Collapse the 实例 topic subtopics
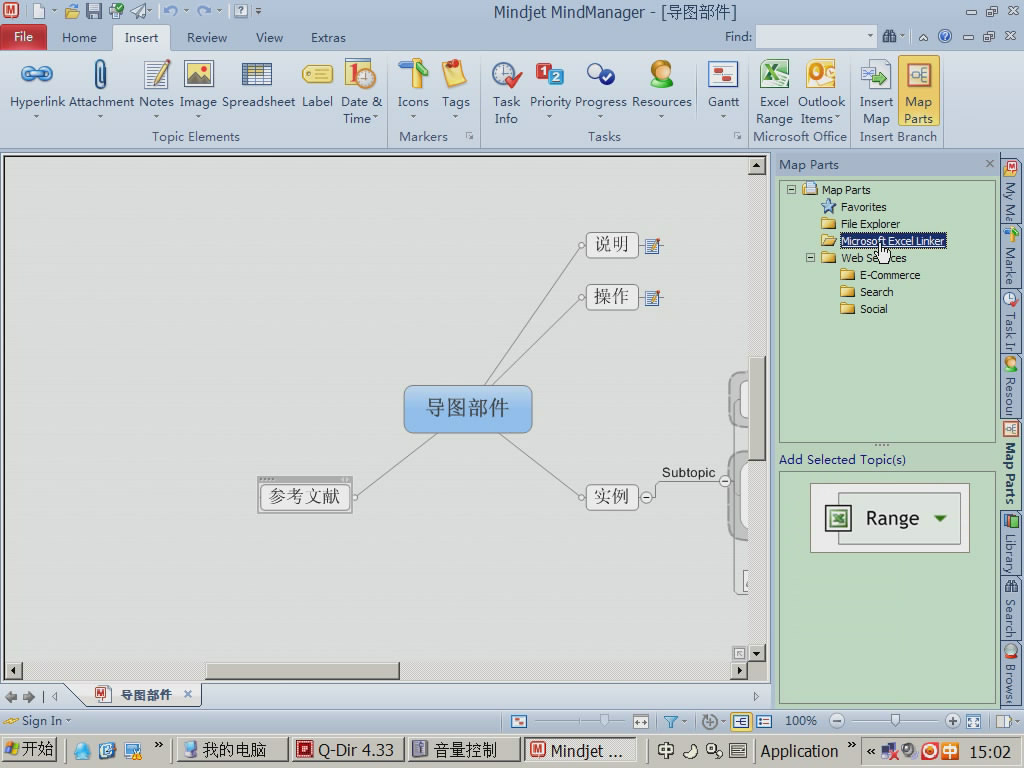 coord(646,497)
